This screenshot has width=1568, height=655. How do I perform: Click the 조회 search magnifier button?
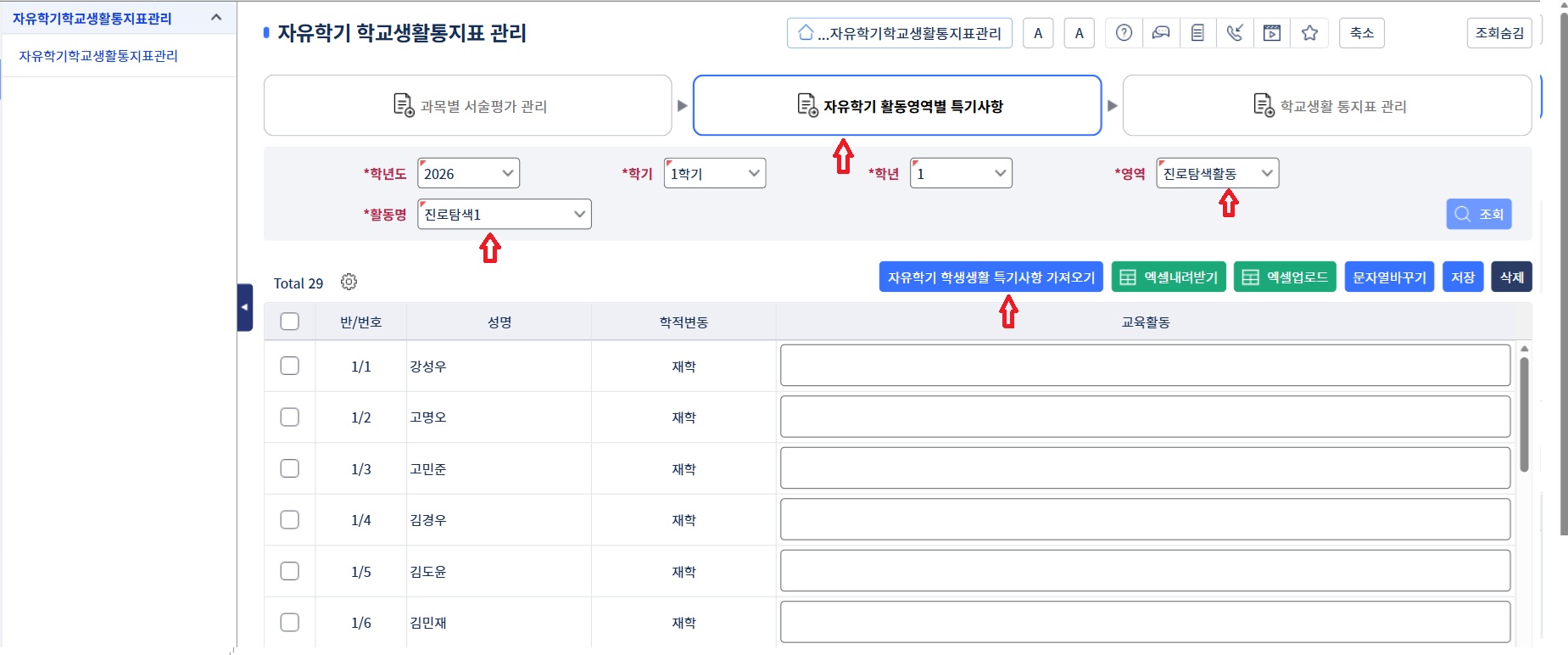(x=1479, y=214)
